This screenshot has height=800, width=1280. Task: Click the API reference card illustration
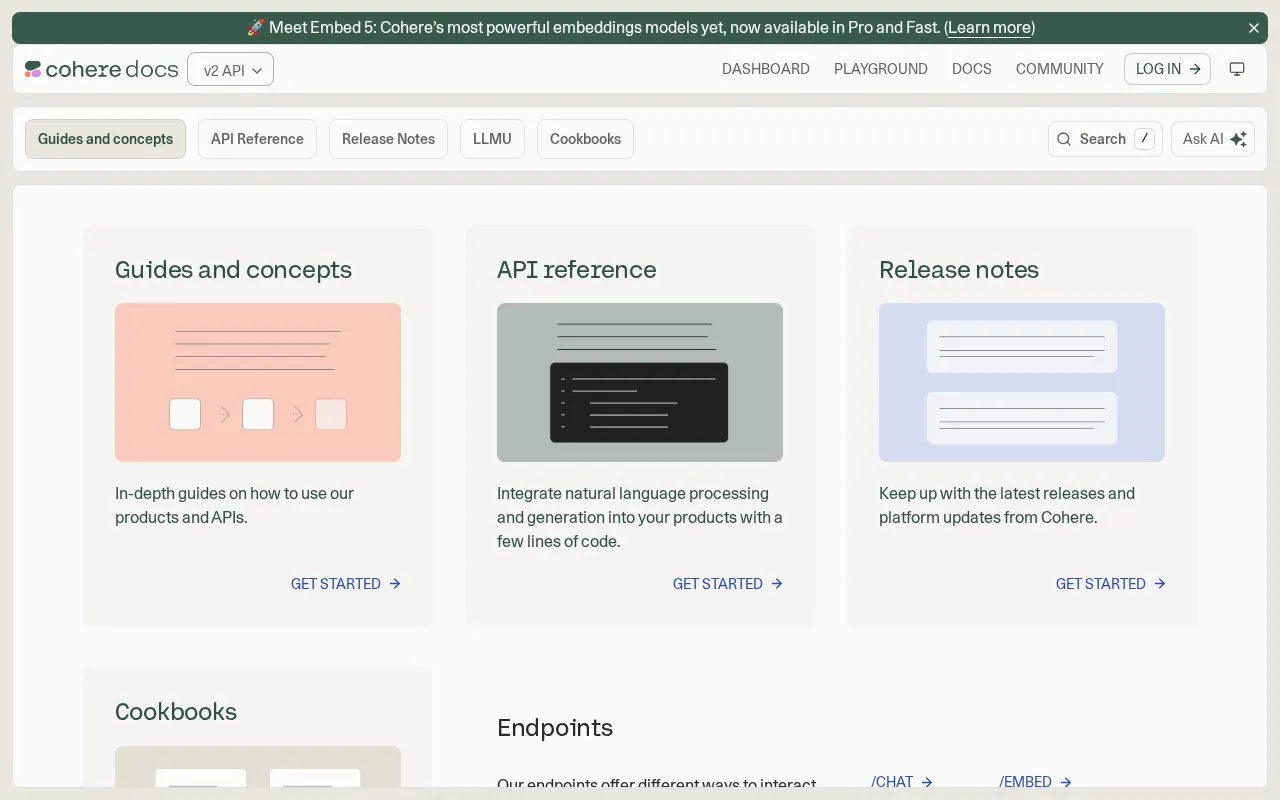pos(640,382)
